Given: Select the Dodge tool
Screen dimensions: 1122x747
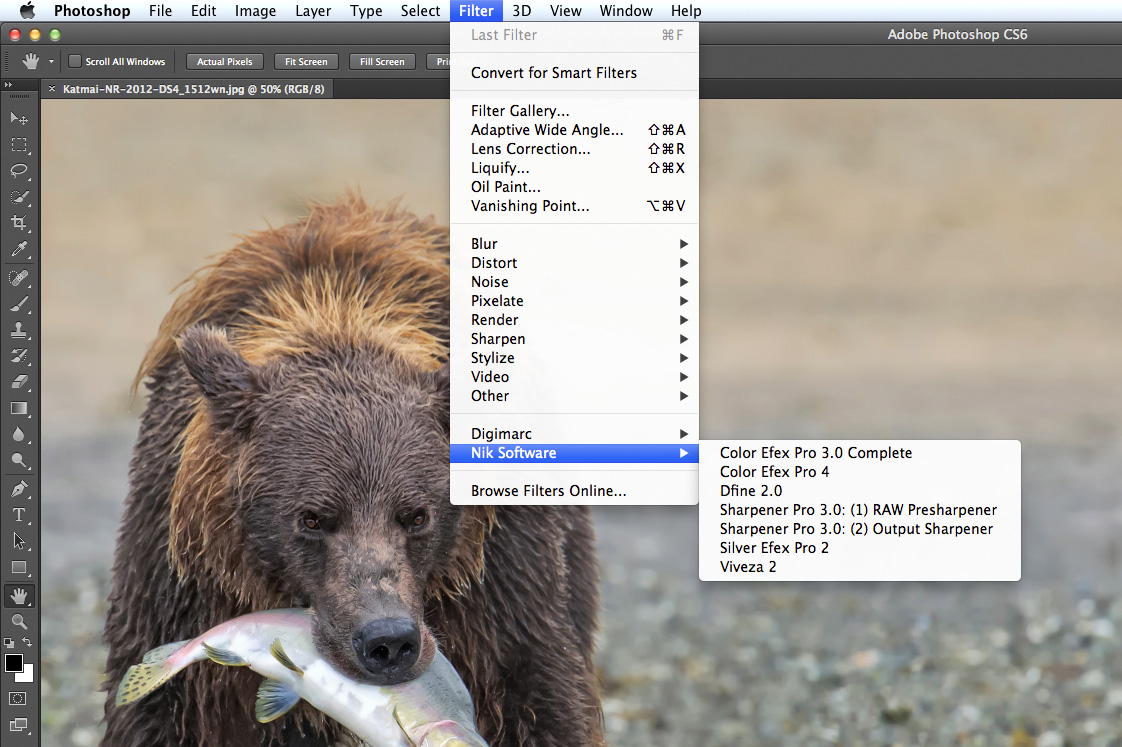Looking at the screenshot, I should 19,460.
